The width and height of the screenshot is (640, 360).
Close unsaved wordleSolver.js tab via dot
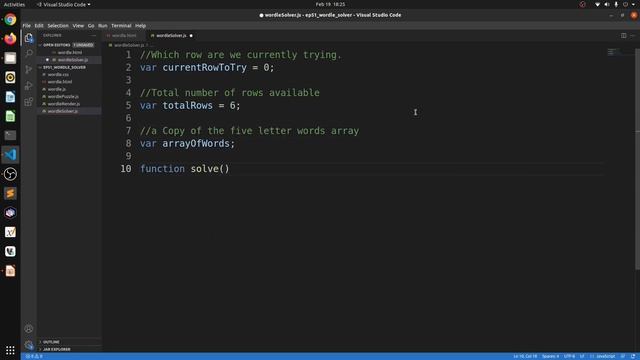point(191,36)
